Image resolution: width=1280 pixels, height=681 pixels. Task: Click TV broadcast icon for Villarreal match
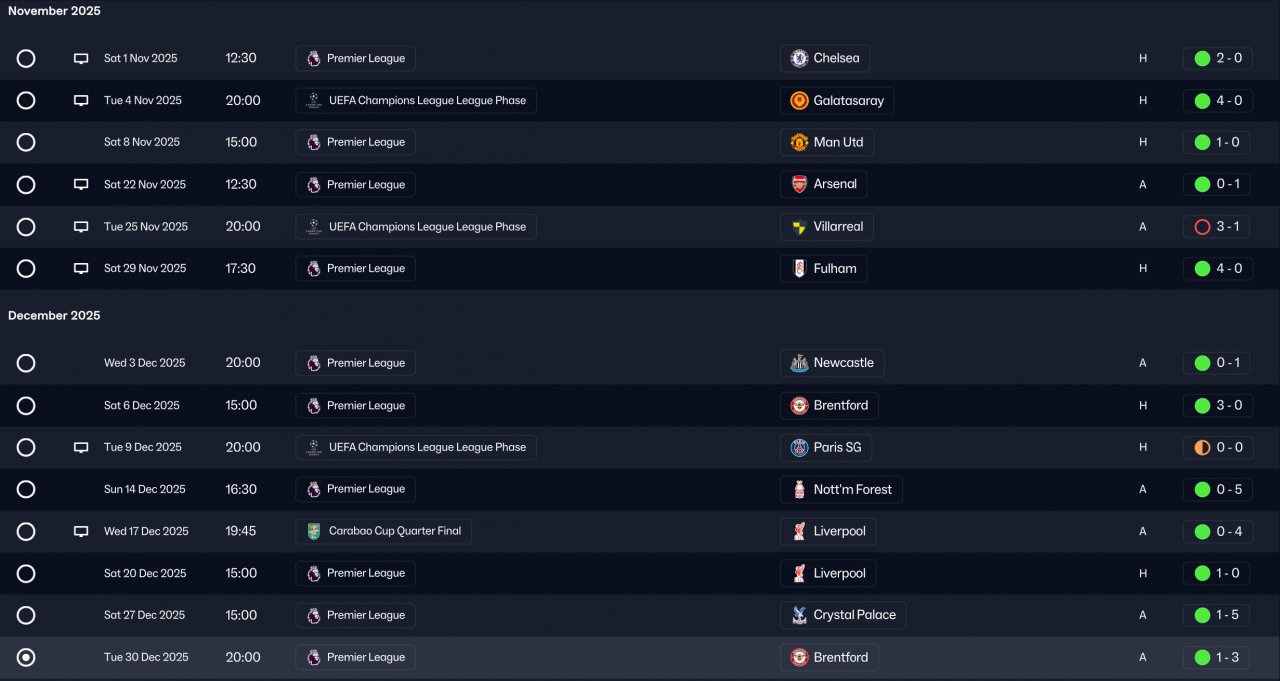click(81, 227)
